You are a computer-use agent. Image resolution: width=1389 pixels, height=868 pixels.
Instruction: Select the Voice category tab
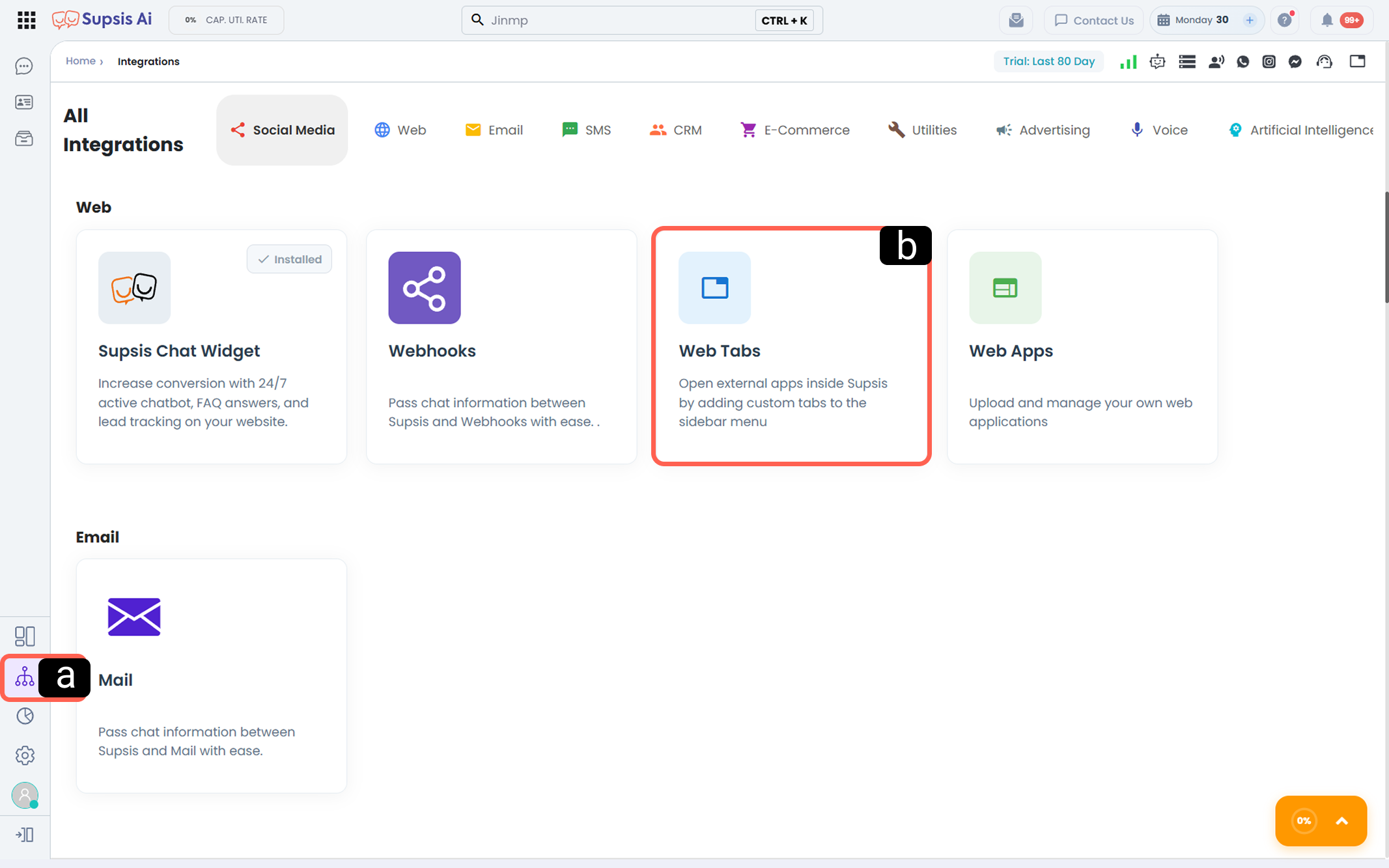[x=1158, y=130]
